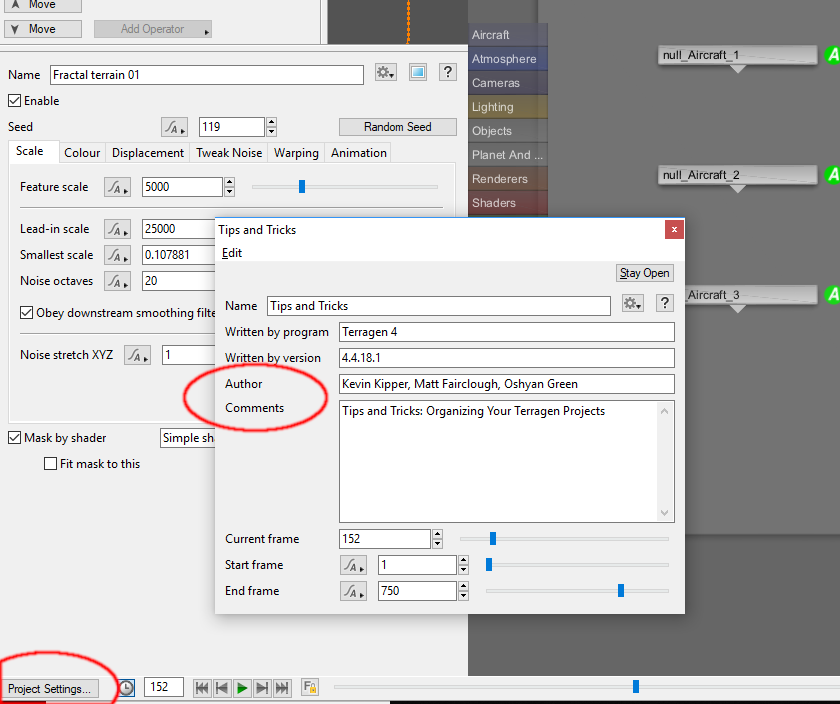This screenshot has height=704, width=840.
Task: Open gear menu in Tips and Tricks dialog
Action: (x=633, y=304)
